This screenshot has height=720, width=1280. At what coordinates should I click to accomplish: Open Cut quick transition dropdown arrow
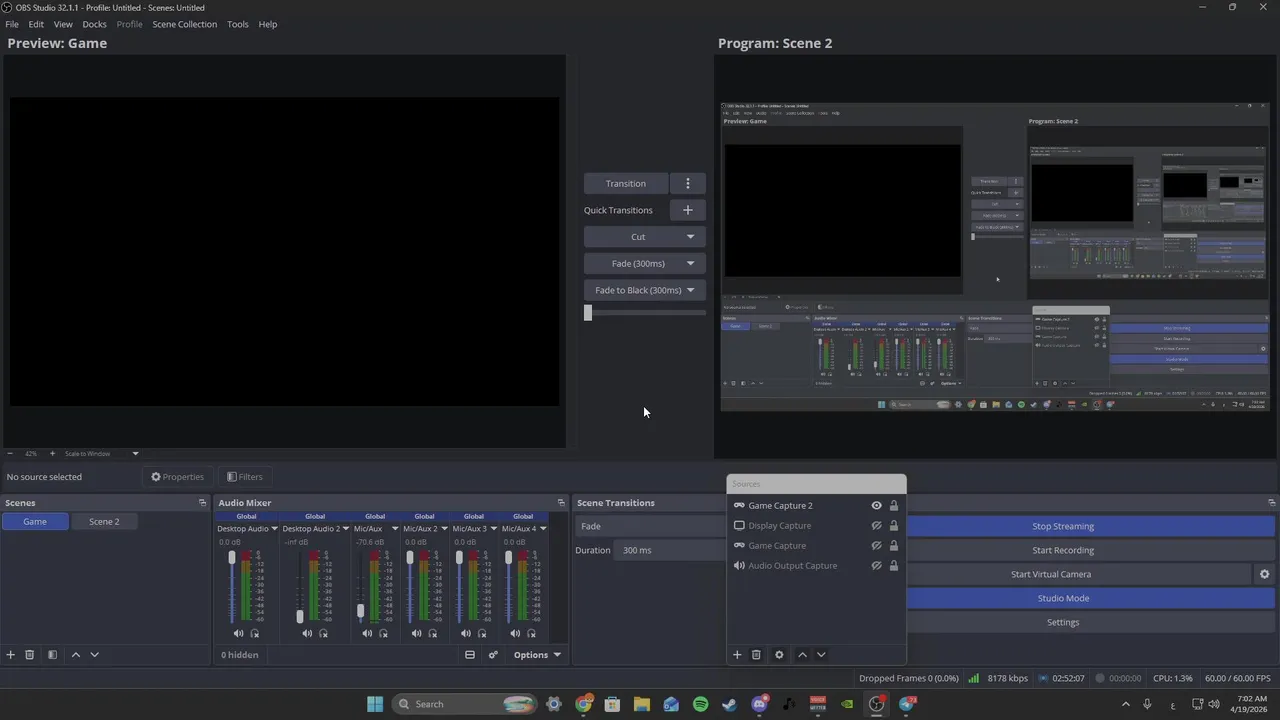click(690, 237)
